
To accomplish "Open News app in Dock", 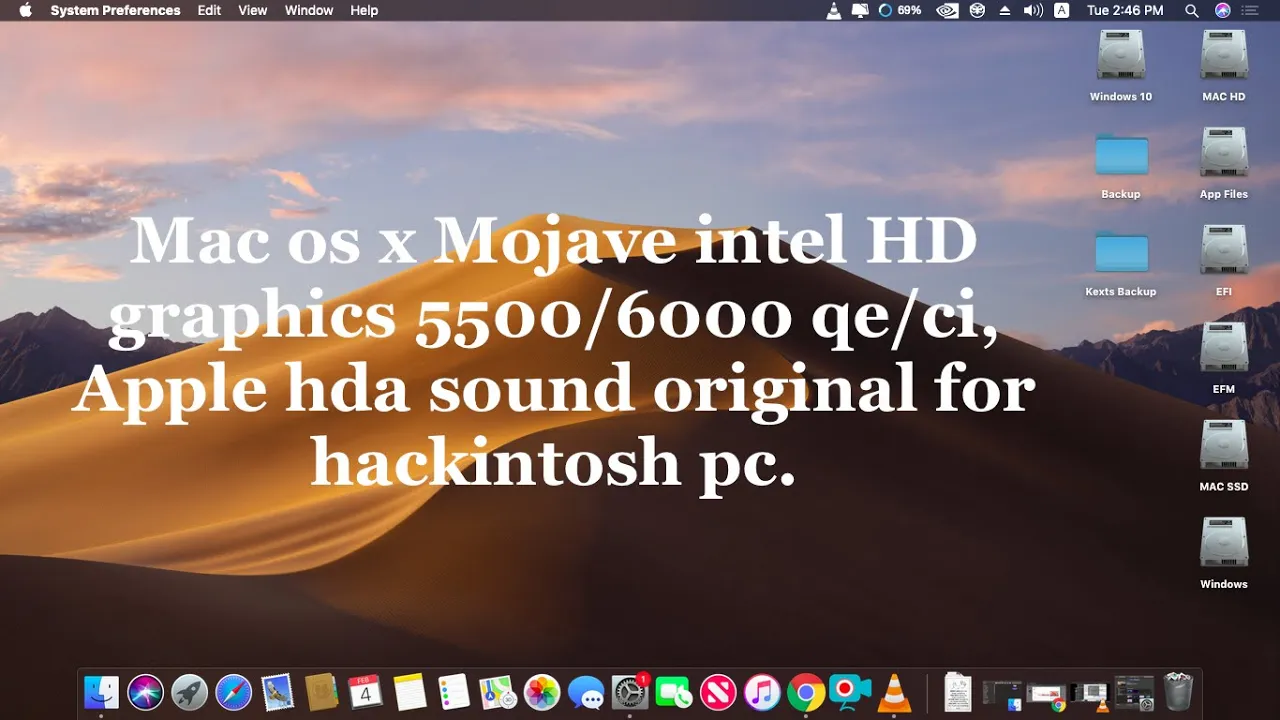I will [718, 692].
